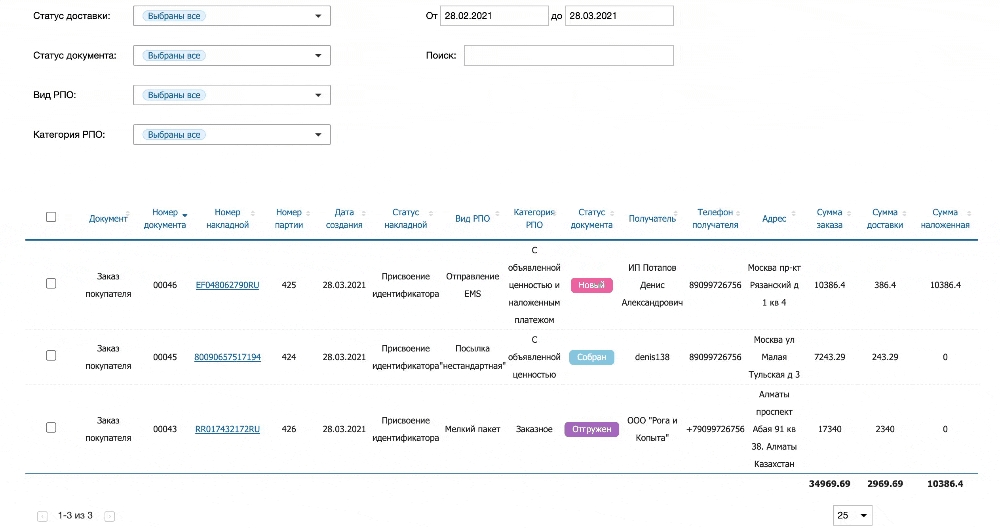Screen dimensions: 1000x528
Task: Open the rows-per-page dropdown showing 25
Action: pyautogui.click(x=852, y=516)
